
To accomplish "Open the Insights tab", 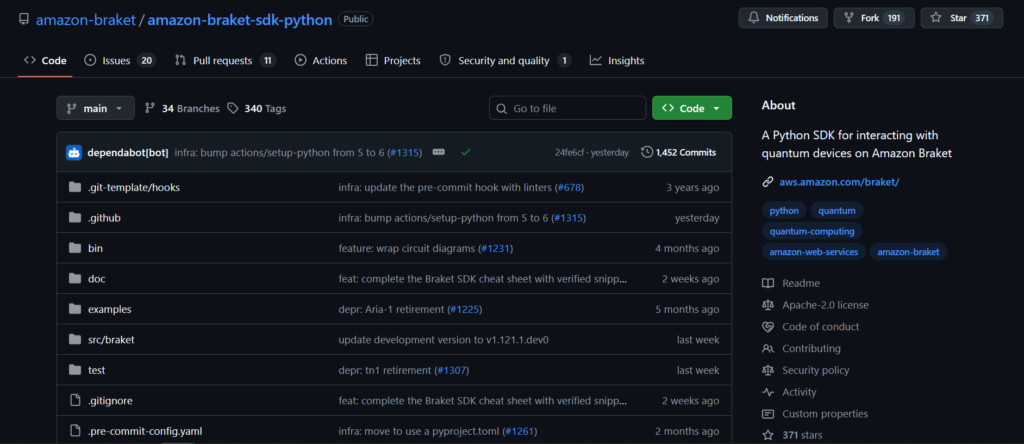I will pyautogui.click(x=616, y=60).
